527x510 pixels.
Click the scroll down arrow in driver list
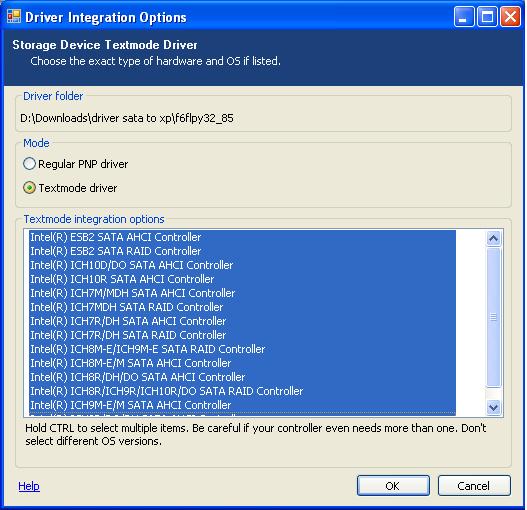(x=493, y=407)
